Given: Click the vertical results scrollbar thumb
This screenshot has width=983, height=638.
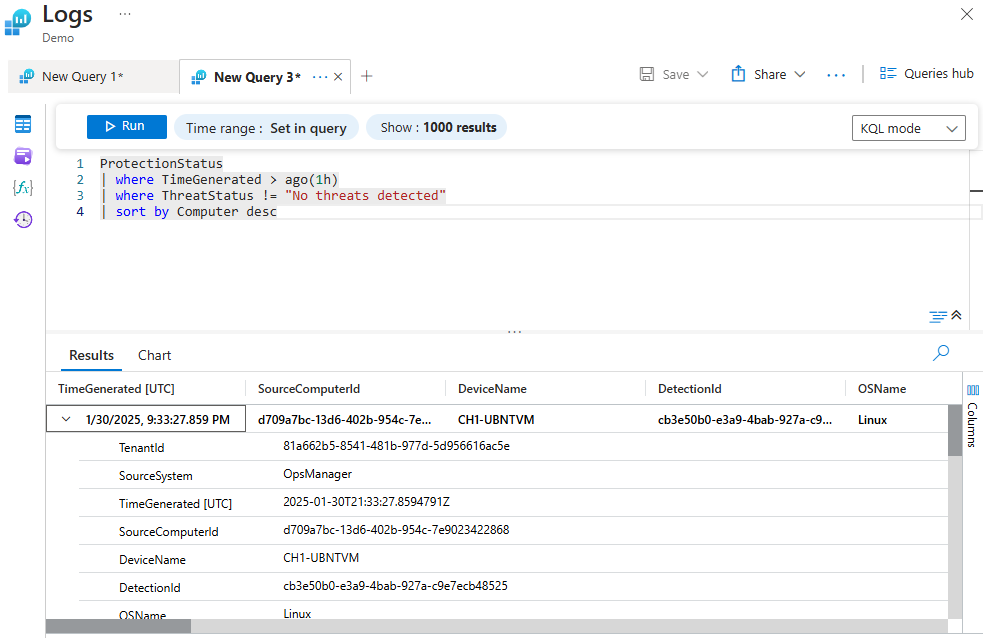Looking at the screenshot, I should click(x=954, y=431).
